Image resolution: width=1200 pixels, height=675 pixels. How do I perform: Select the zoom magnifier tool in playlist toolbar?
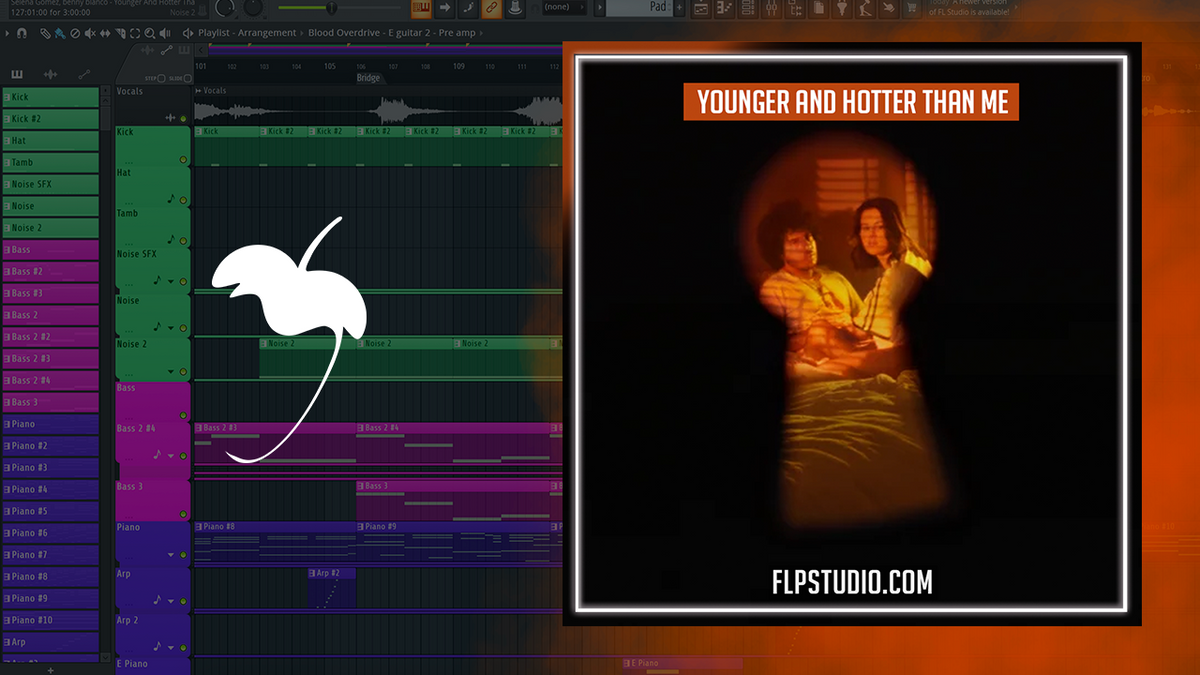(x=150, y=33)
